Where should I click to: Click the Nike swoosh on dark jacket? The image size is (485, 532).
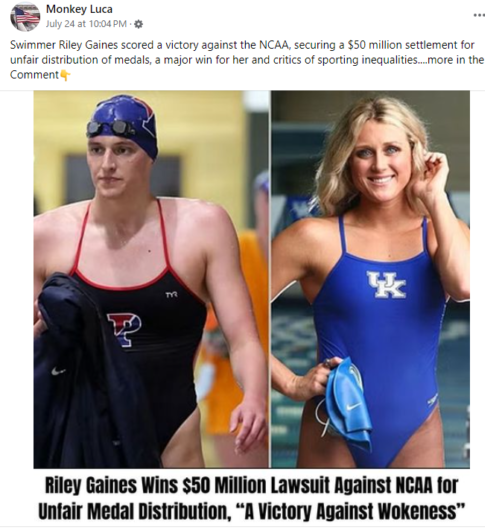point(58,371)
